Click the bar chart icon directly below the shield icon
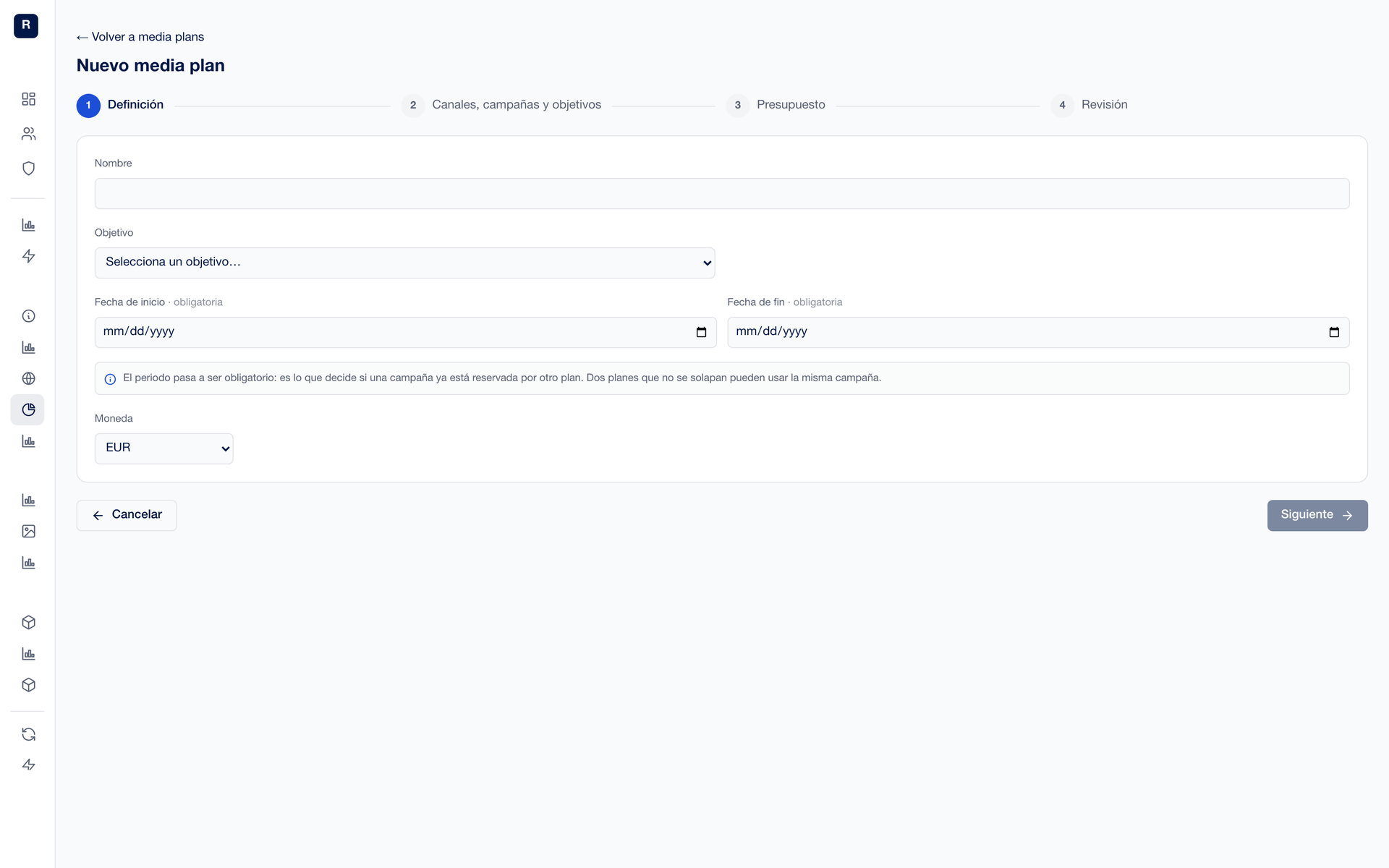1389x868 pixels. (x=28, y=225)
